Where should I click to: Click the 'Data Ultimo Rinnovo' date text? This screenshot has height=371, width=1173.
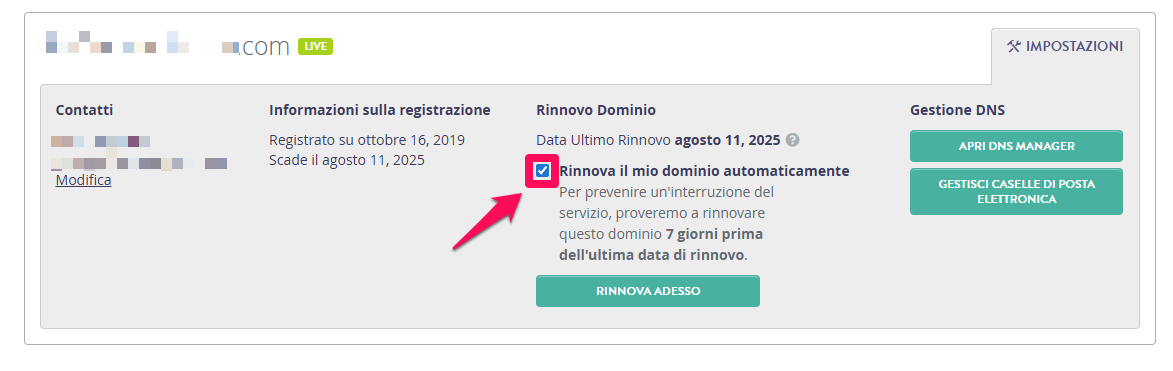pyautogui.click(x=658, y=140)
